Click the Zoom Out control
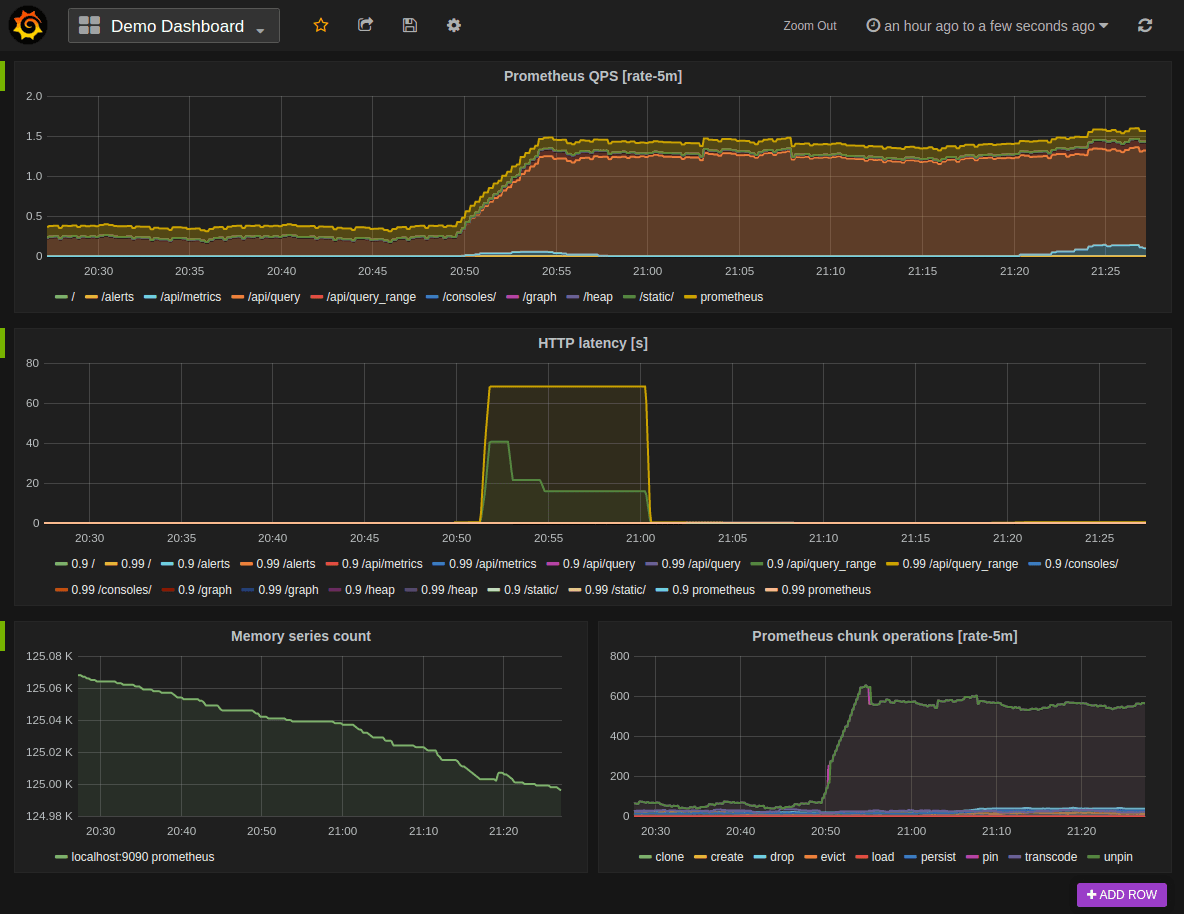 [809, 26]
